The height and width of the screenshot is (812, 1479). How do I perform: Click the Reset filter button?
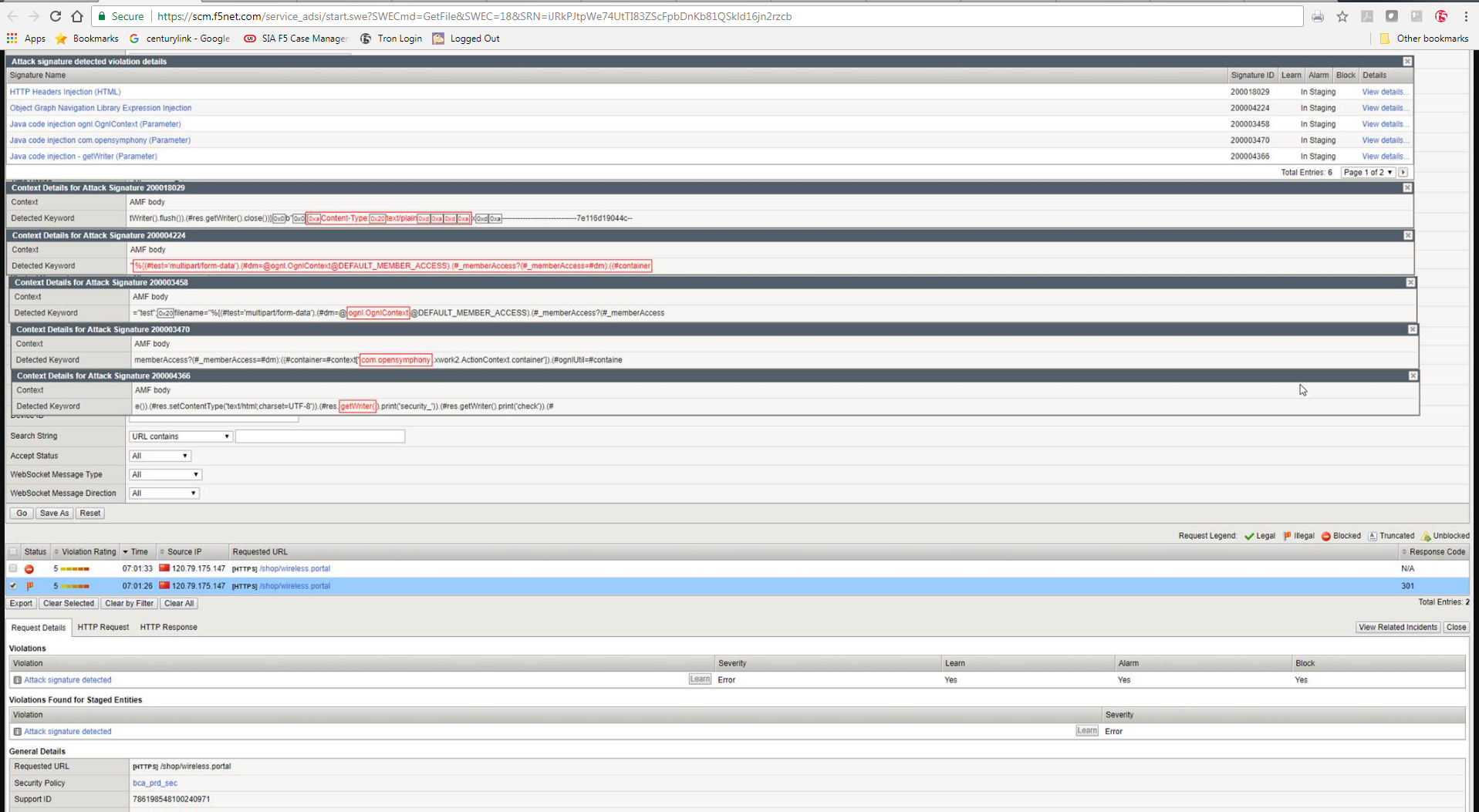point(89,514)
